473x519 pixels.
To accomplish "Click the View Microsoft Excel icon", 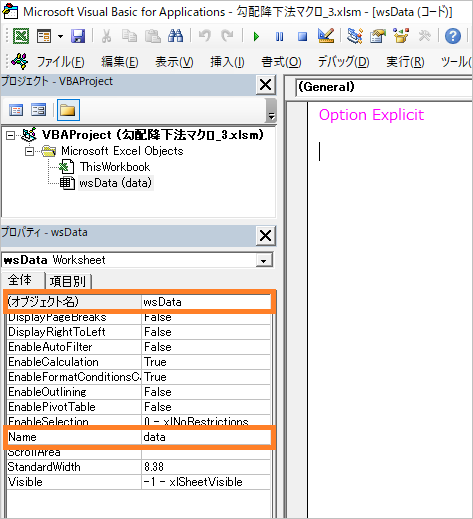I will coord(21,36).
